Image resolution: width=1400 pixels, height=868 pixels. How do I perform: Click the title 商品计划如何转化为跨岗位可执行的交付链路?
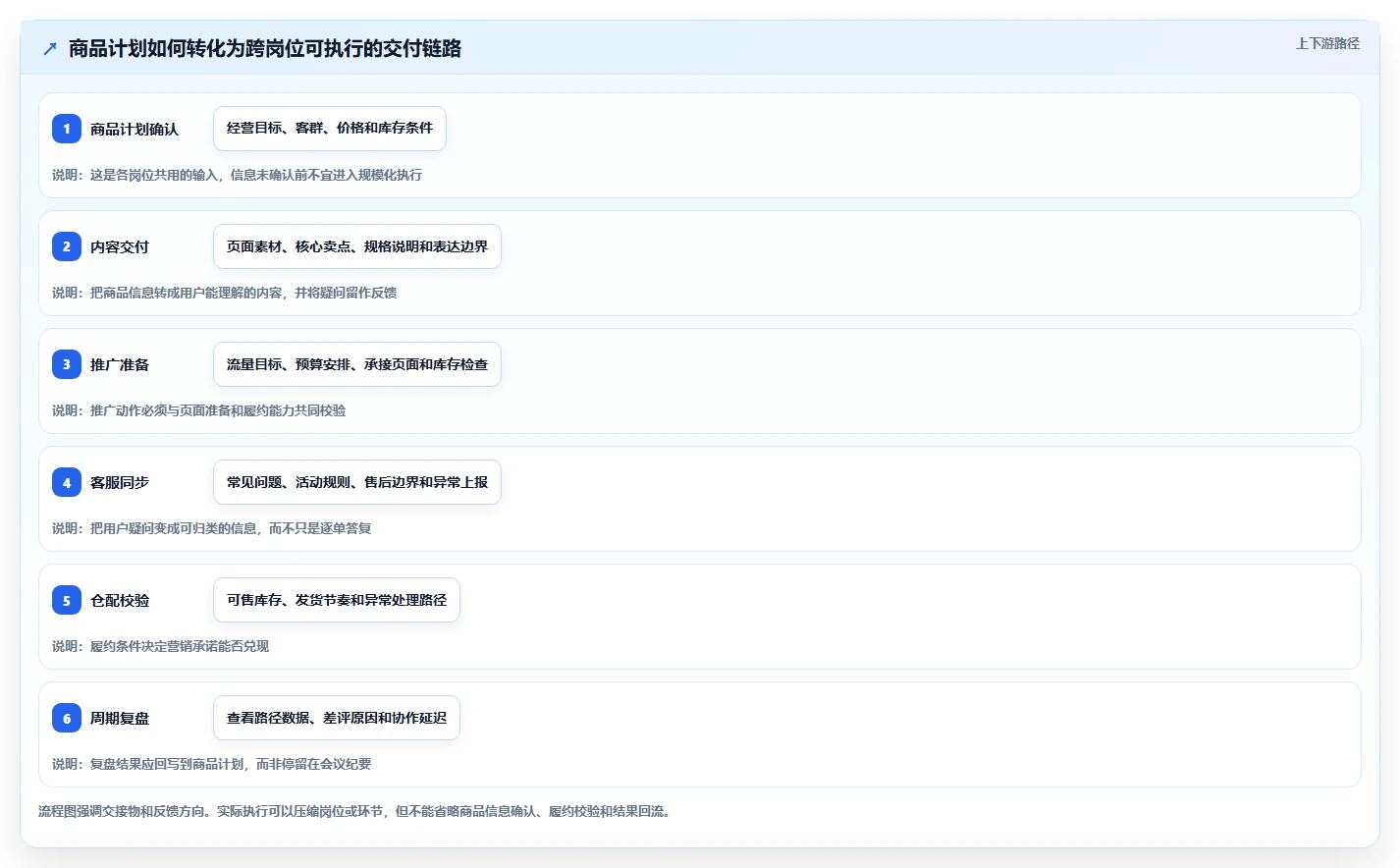[265, 48]
